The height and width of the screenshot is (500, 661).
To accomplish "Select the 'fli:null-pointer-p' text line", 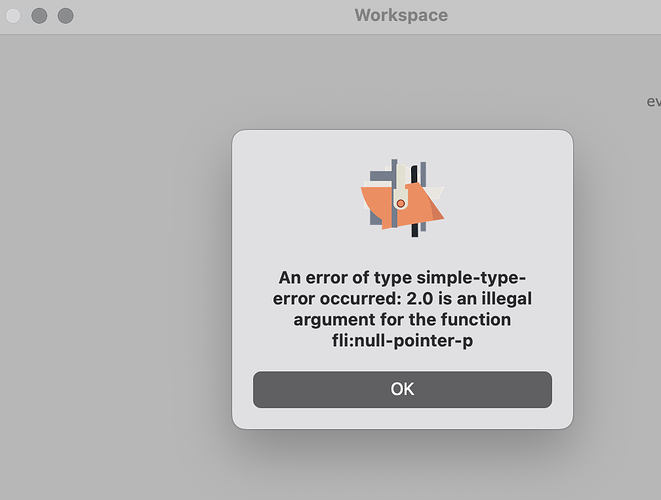I will tap(402, 340).
